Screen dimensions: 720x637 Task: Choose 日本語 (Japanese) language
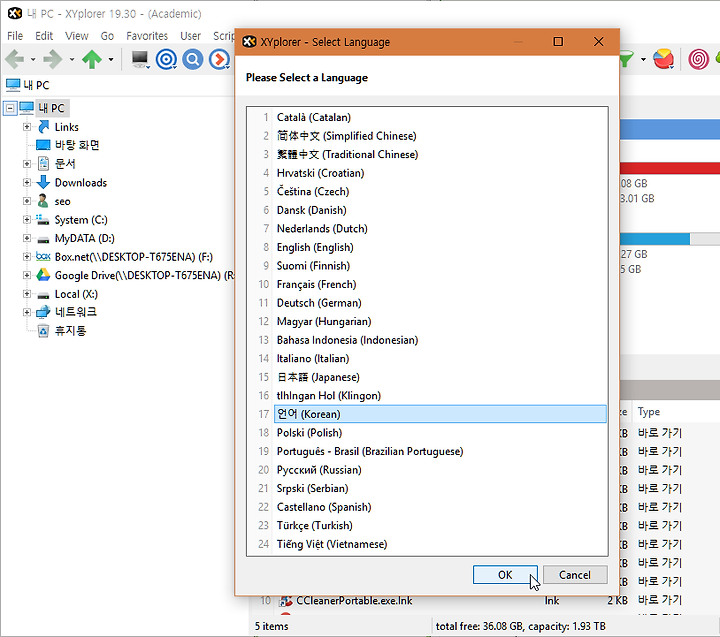click(x=440, y=377)
